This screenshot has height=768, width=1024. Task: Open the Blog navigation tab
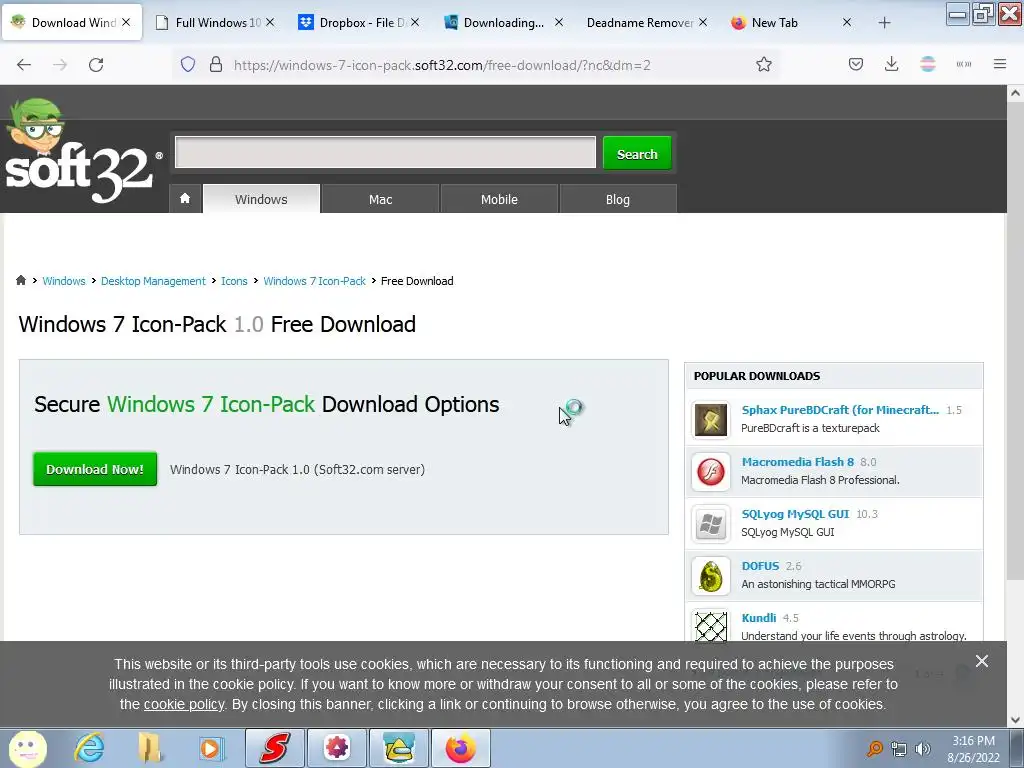(x=618, y=199)
